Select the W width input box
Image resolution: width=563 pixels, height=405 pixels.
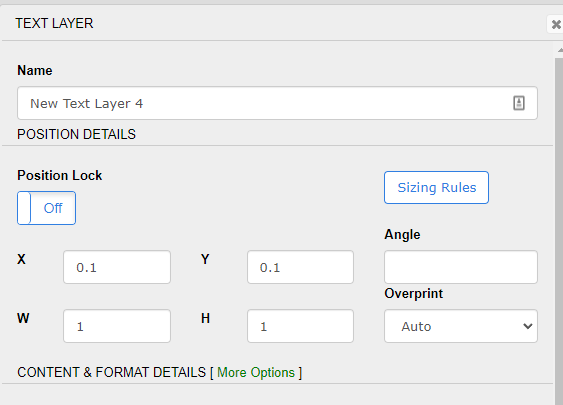(x=117, y=326)
